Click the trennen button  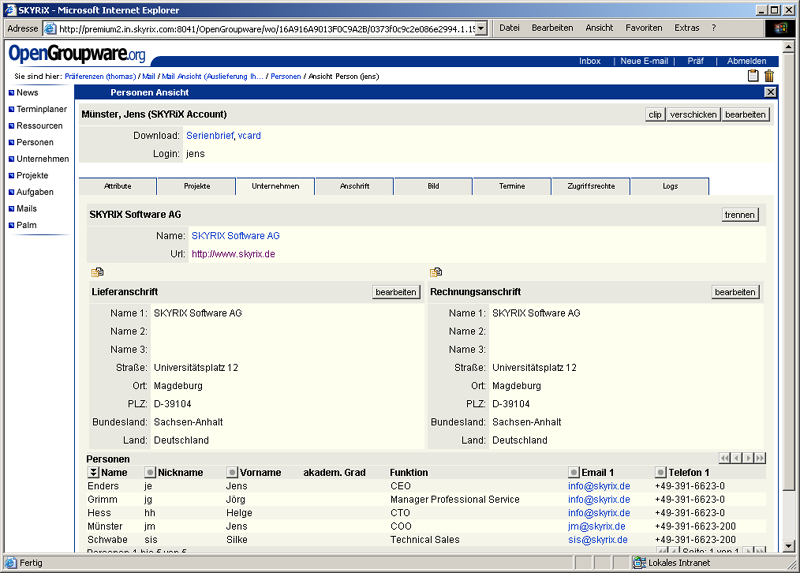pyautogui.click(x=740, y=215)
